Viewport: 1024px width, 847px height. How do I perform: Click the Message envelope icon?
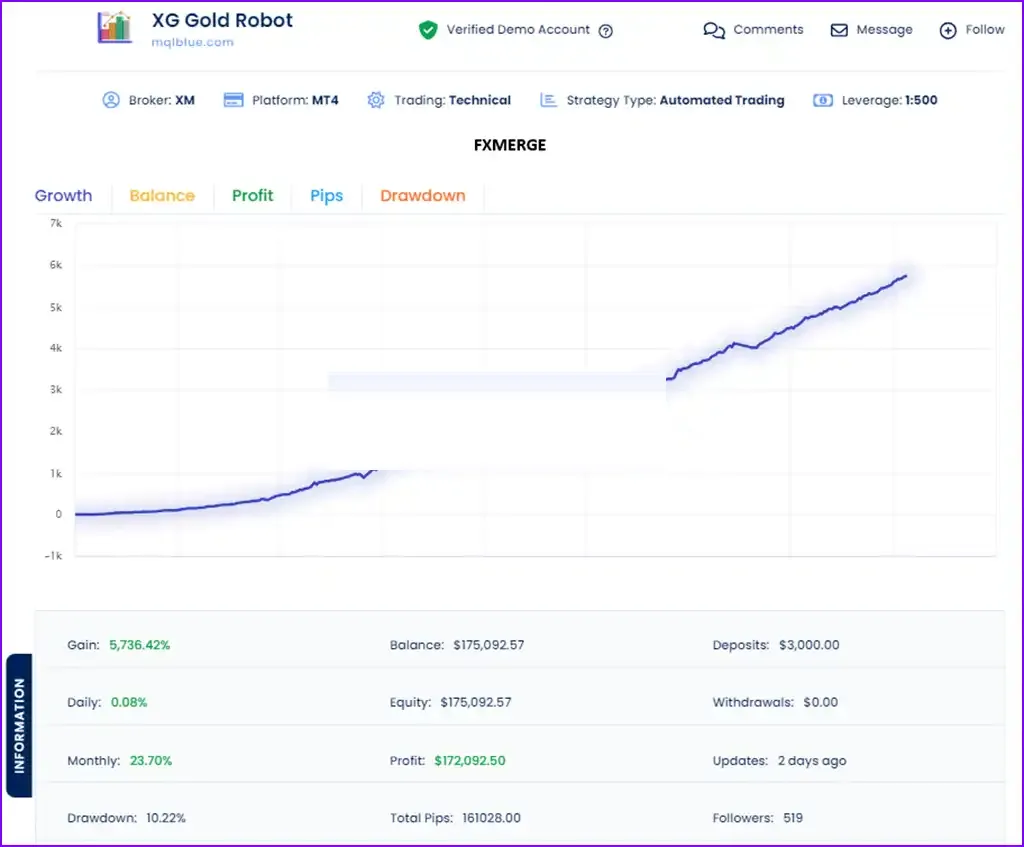839,31
